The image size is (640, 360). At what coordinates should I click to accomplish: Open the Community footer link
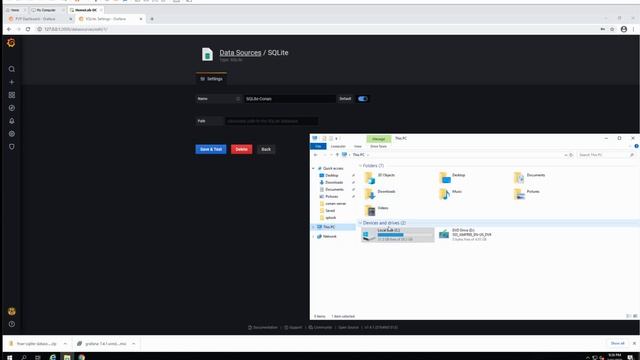[320, 327]
